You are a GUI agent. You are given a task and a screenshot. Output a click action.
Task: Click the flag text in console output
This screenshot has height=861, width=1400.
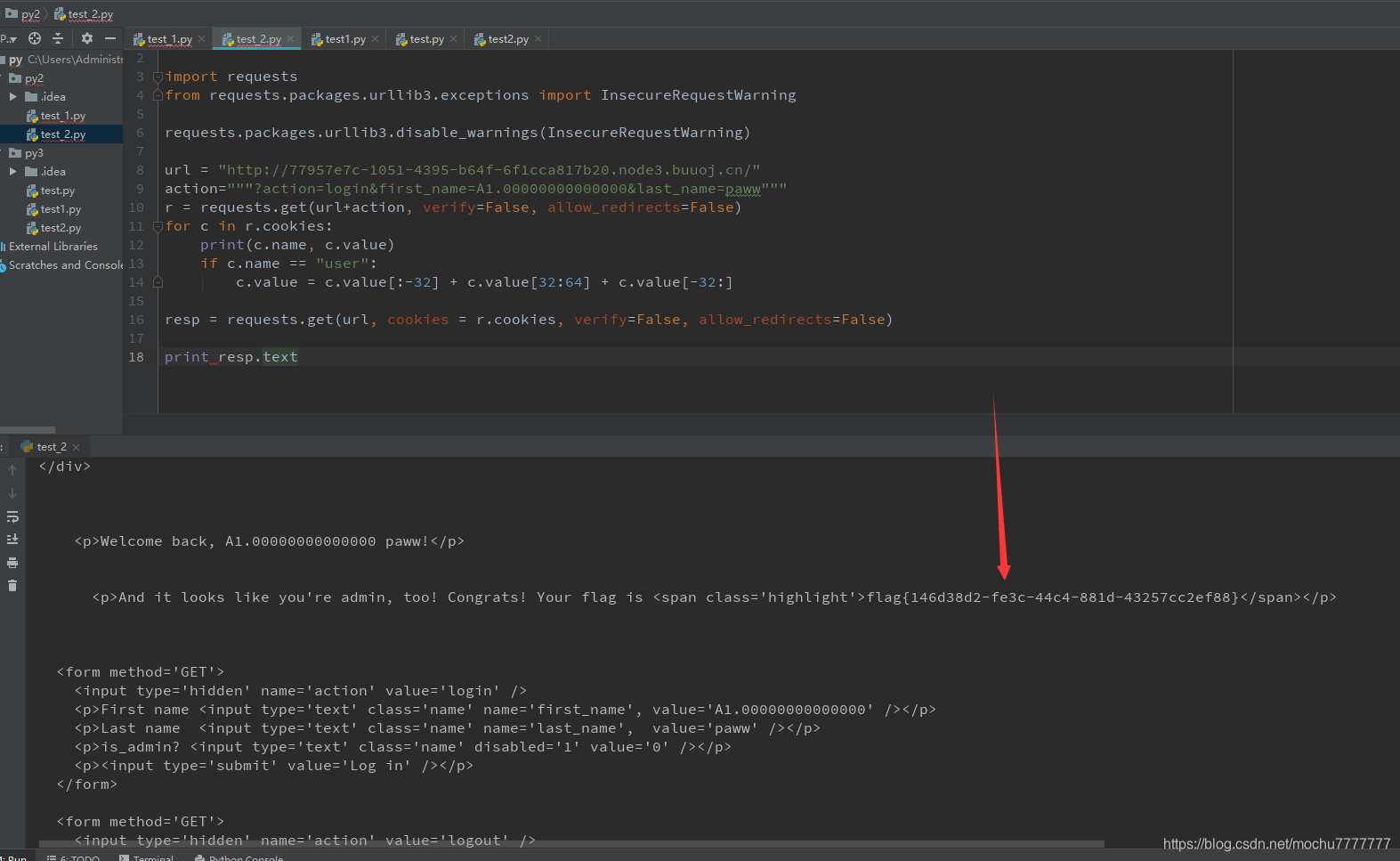tap(1053, 597)
